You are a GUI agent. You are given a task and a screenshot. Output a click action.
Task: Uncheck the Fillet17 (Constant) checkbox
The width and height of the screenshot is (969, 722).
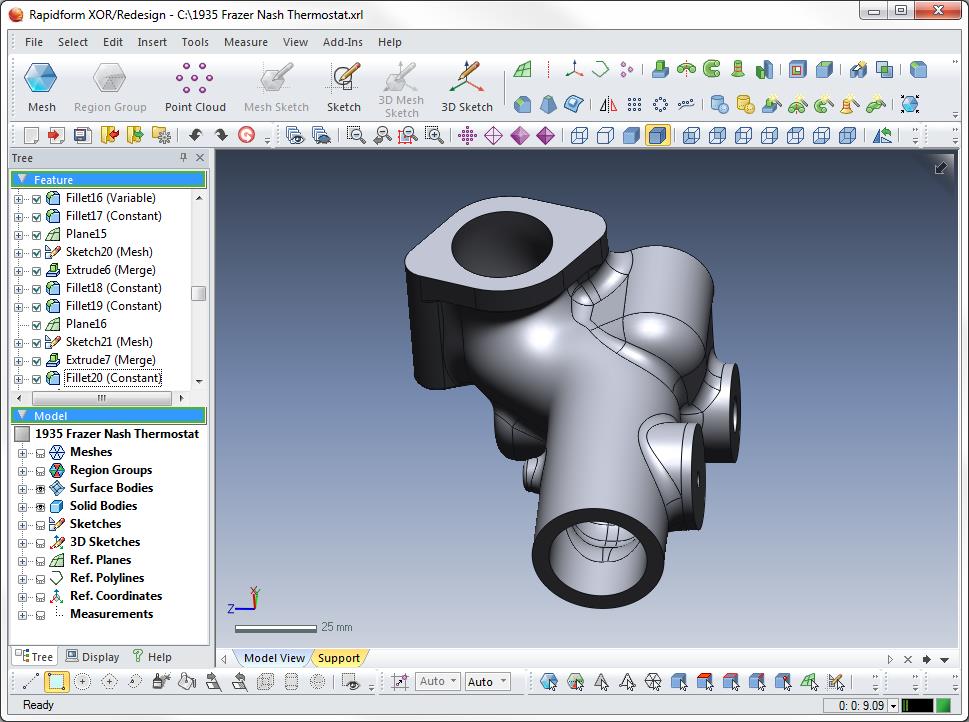(x=36, y=217)
